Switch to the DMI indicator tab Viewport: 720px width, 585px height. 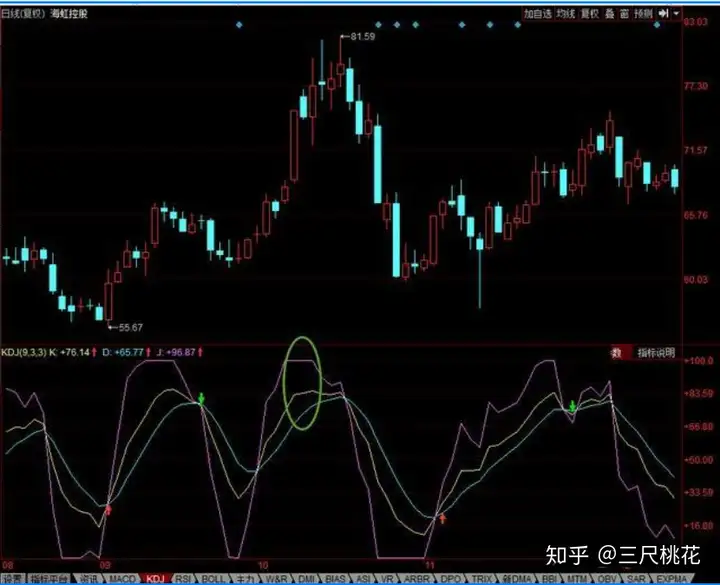pos(307,579)
